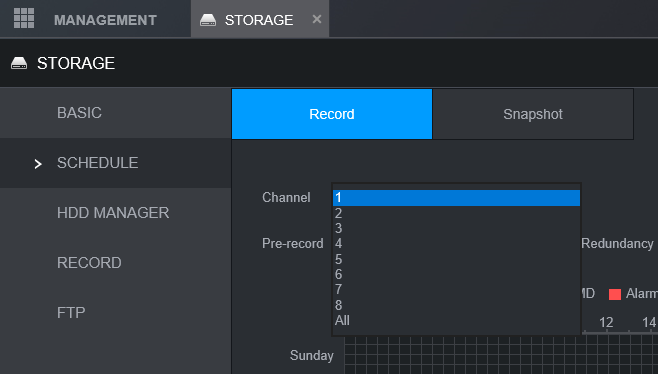Pick channel 8 from the list
Image resolution: width=658 pixels, height=374 pixels.
click(x=456, y=305)
